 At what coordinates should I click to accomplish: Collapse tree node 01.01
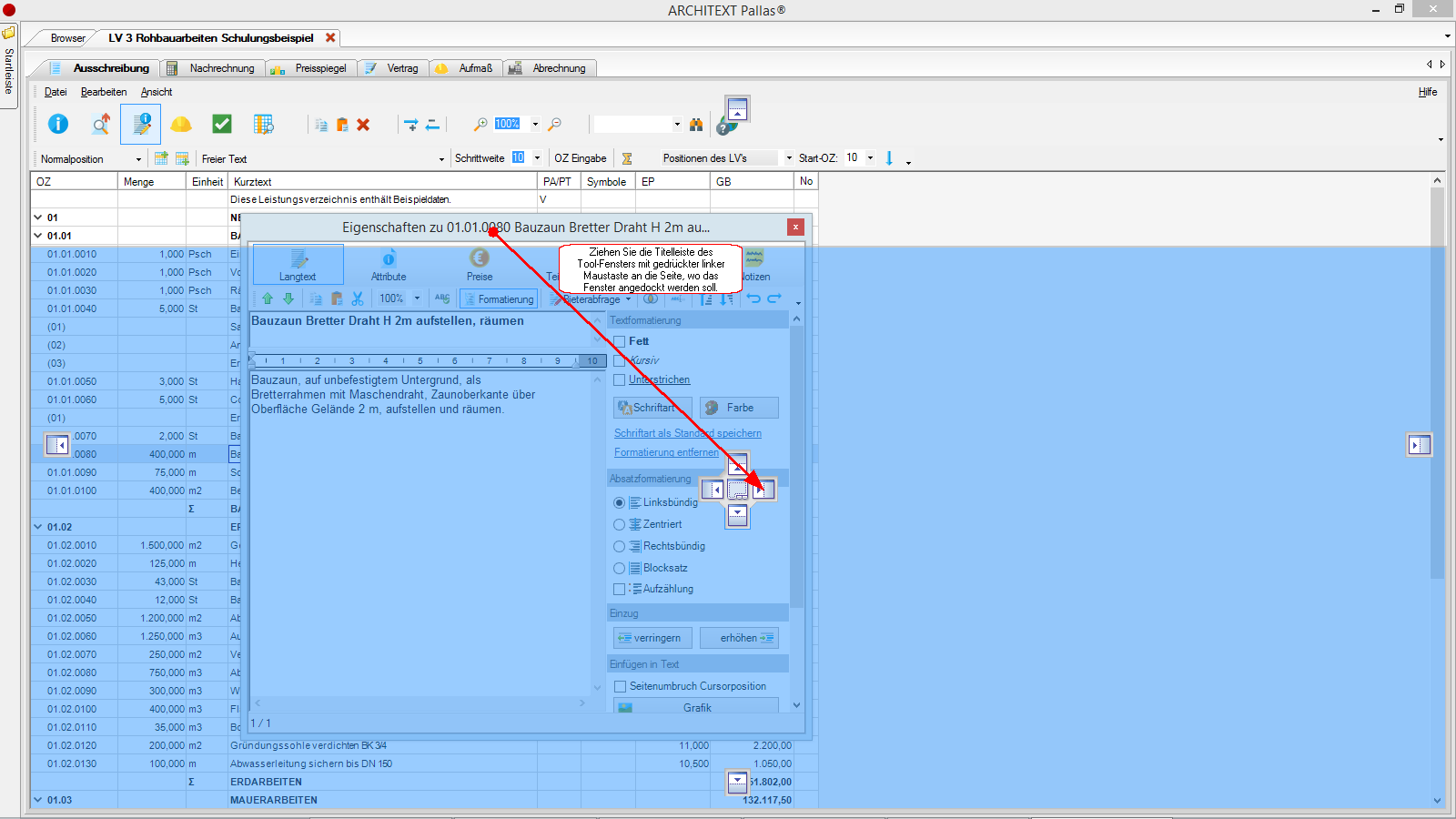coord(38,236)
